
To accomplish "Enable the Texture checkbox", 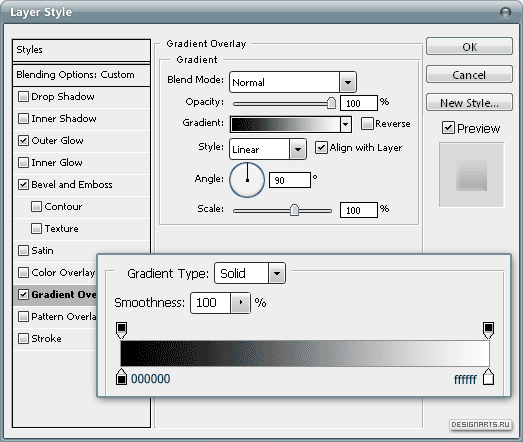I will pyautogui.click(x=36, y=229).
